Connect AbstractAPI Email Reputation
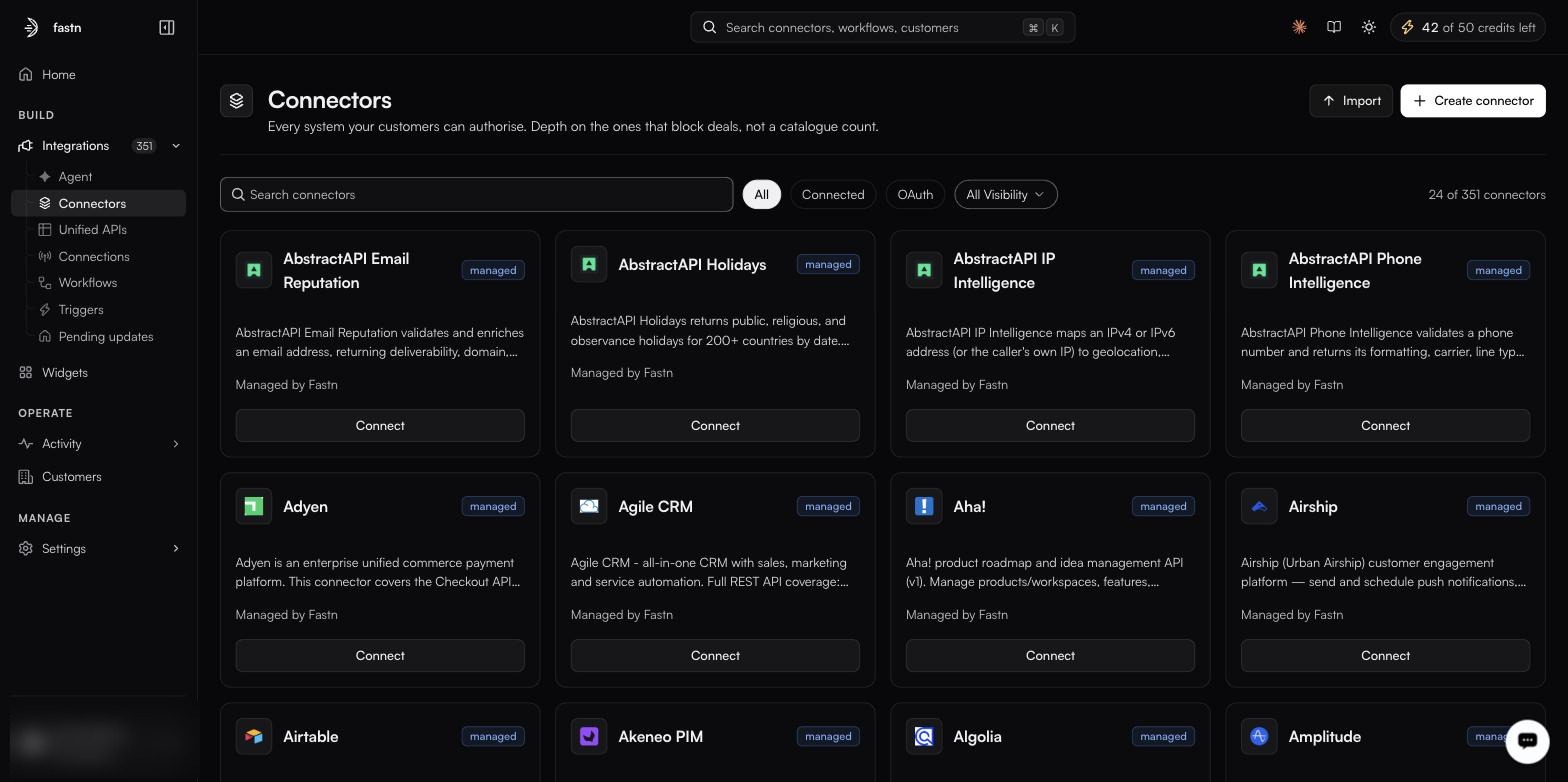Screen dimensions: 1568x782 pyautogui.click(x=380, y=425)
